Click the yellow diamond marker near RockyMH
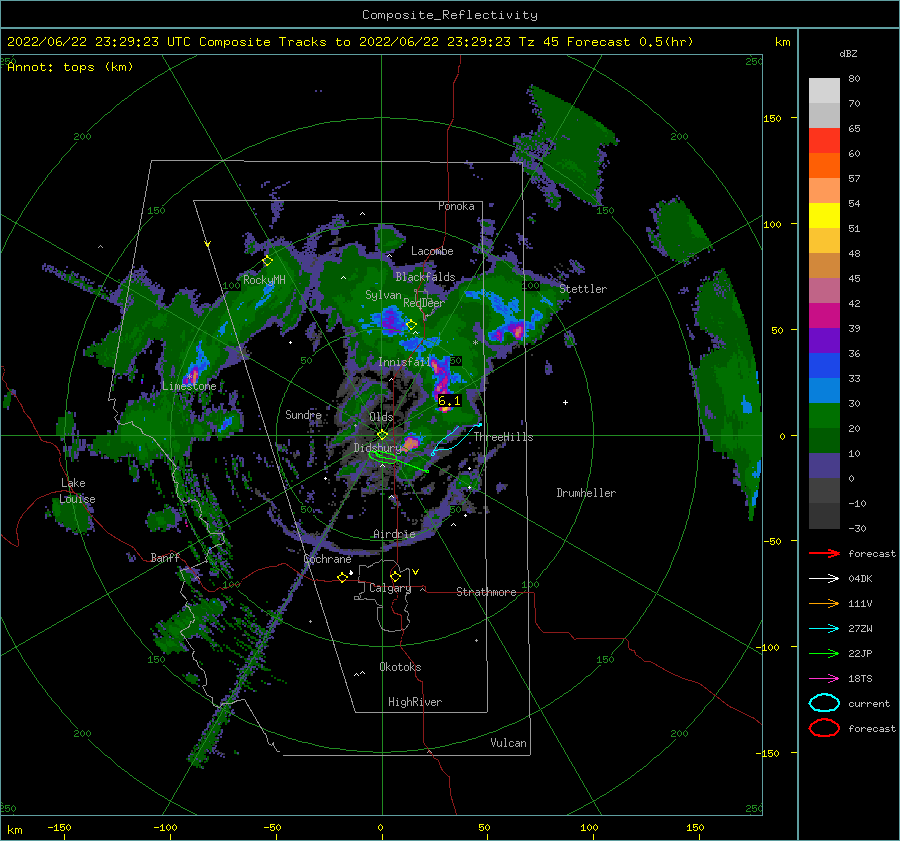The image size is (900, 841). [x=267, y=261]
